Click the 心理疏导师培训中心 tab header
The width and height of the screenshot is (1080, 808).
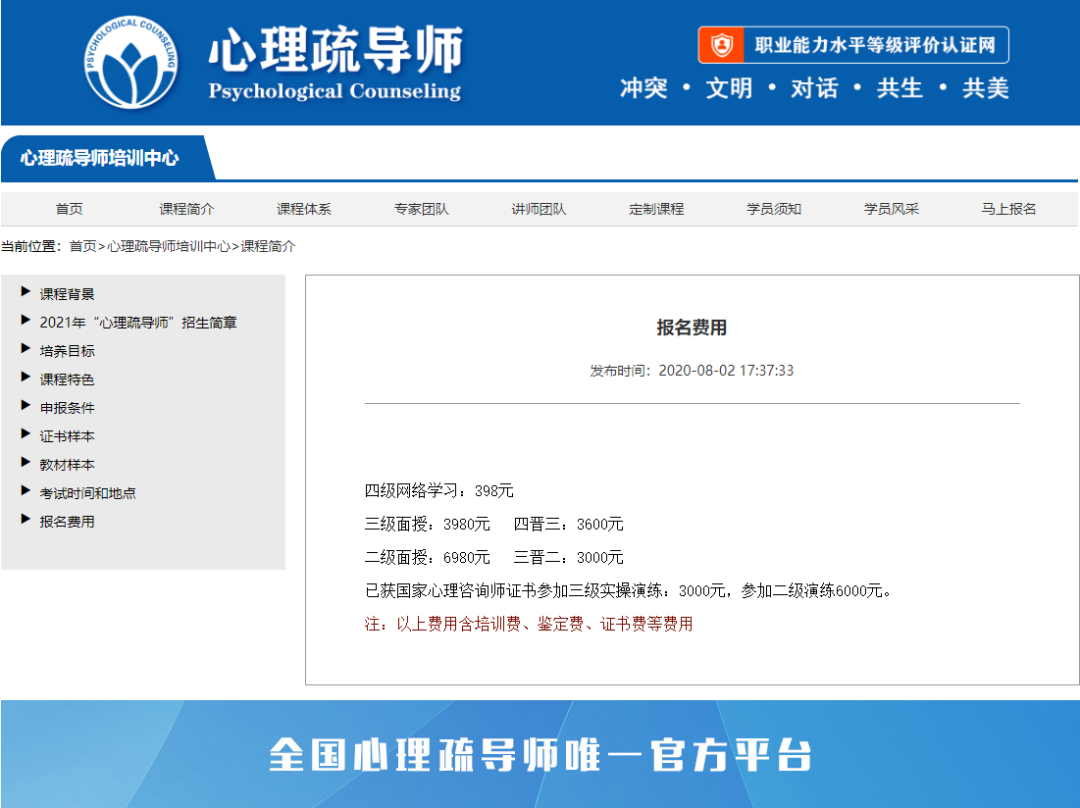pos(100,158)
